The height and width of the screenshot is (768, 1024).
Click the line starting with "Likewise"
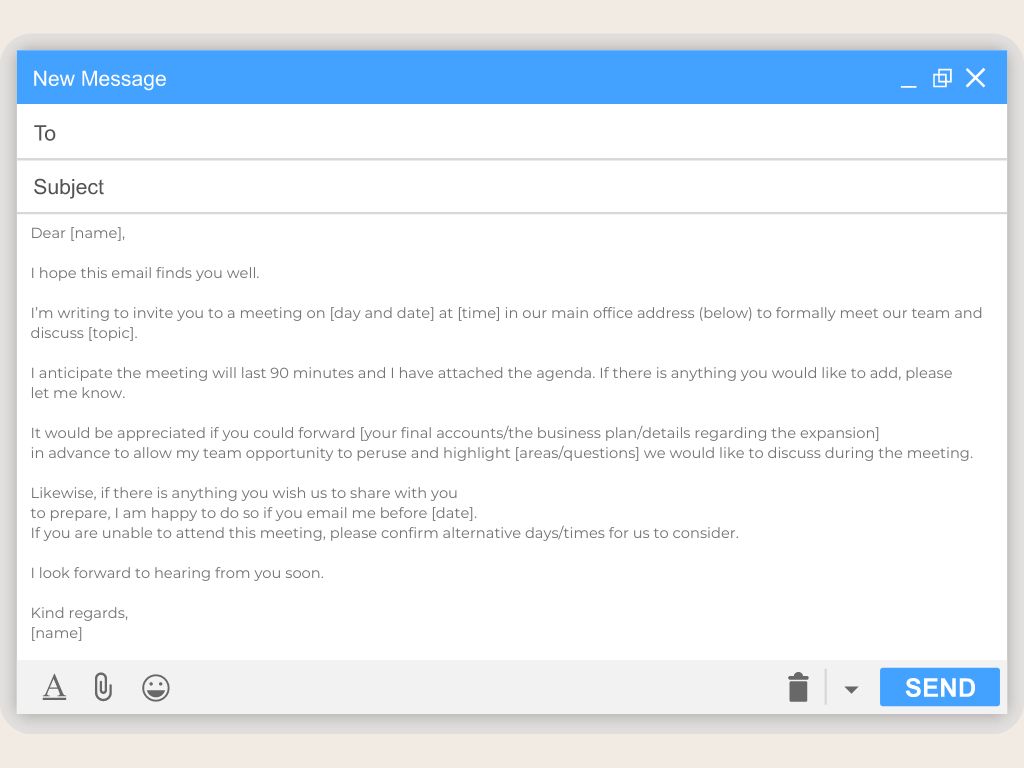point(244,493)
